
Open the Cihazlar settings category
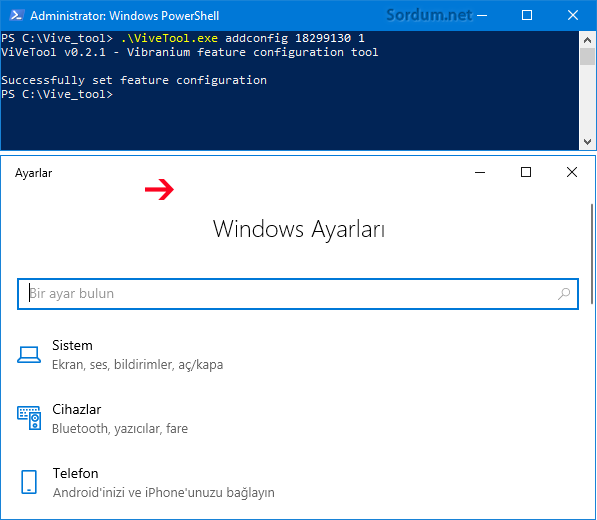pyautogui.click(x=102, y=419)
